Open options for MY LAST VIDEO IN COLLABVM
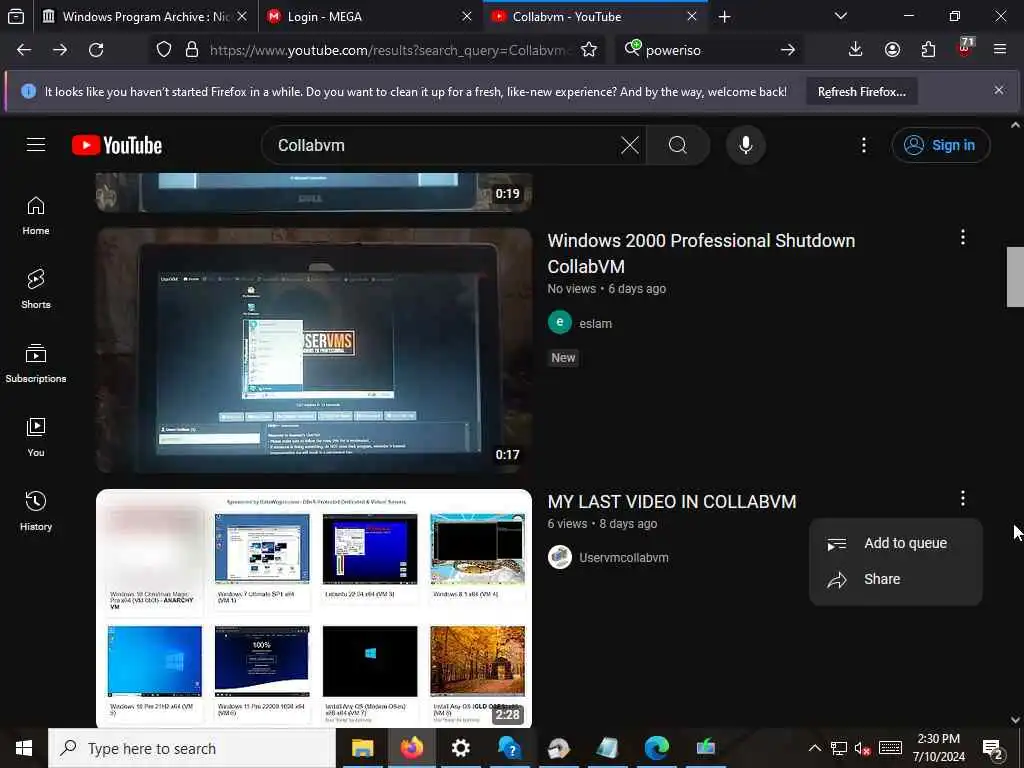Screen dimensions: 1024x768 962,499
